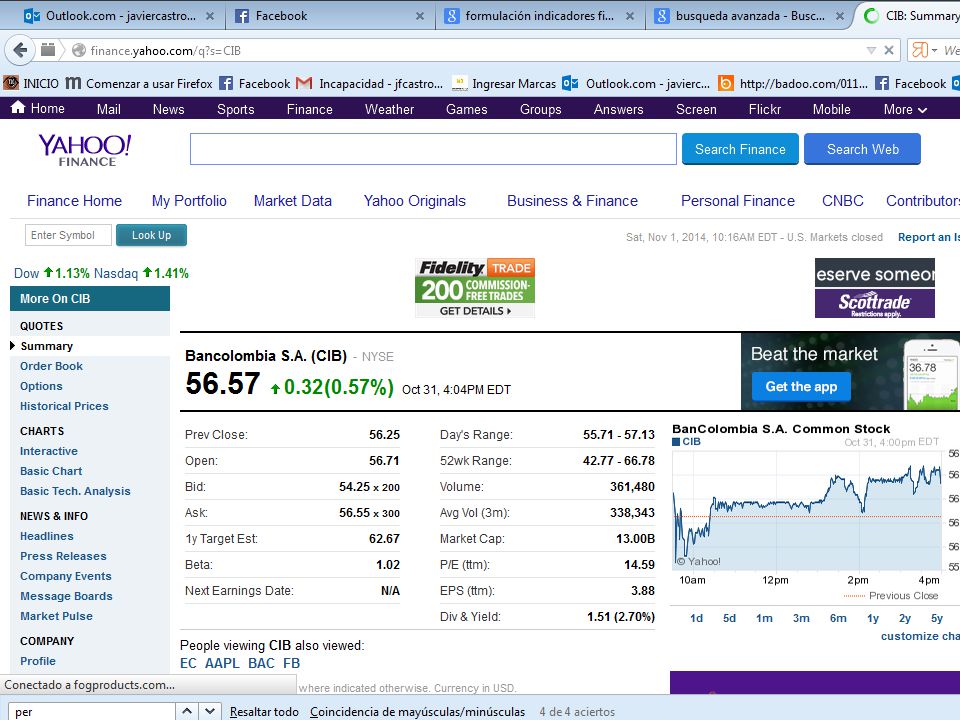Click the Get the app button

(x=801, y=386)
